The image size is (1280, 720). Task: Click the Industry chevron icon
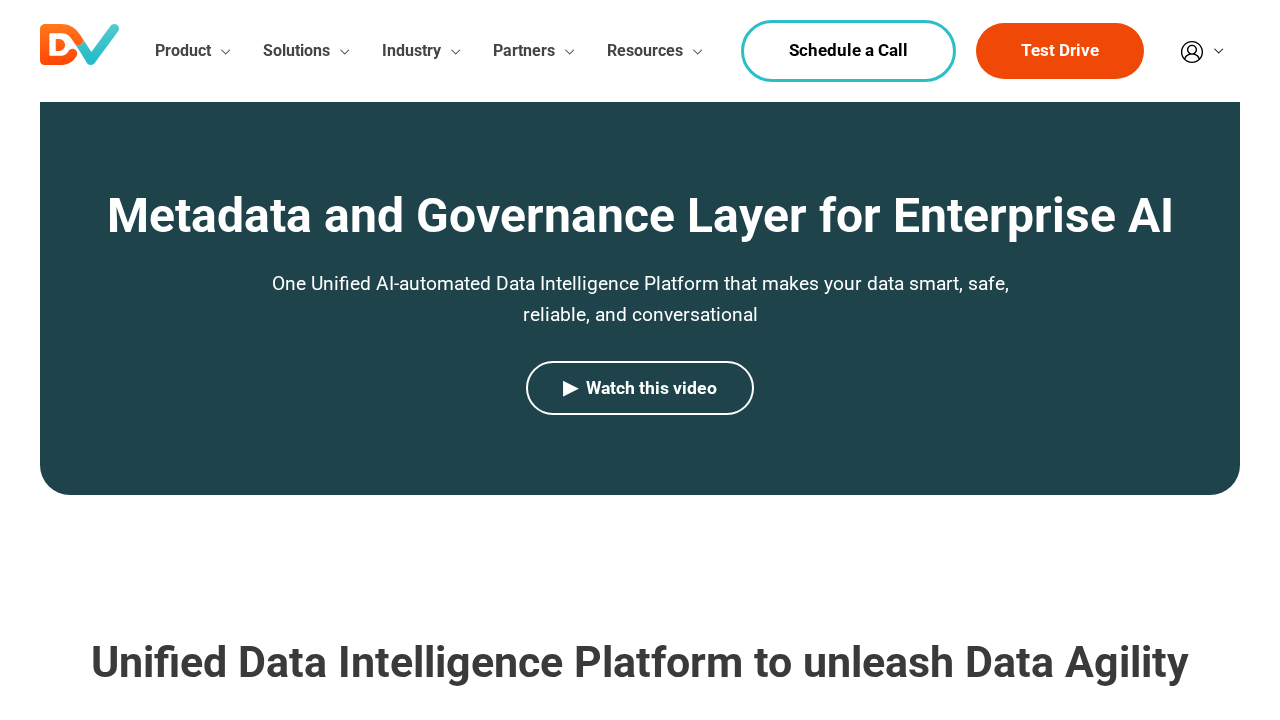454,49
